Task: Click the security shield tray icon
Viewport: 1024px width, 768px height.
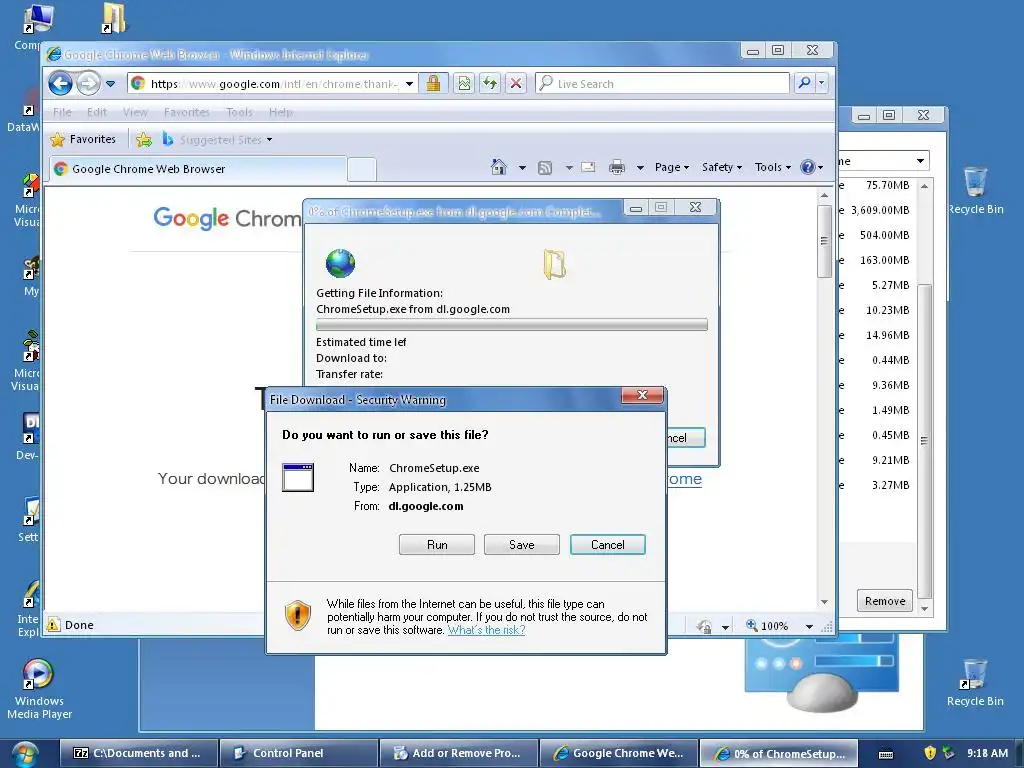Action: (930, 753)
